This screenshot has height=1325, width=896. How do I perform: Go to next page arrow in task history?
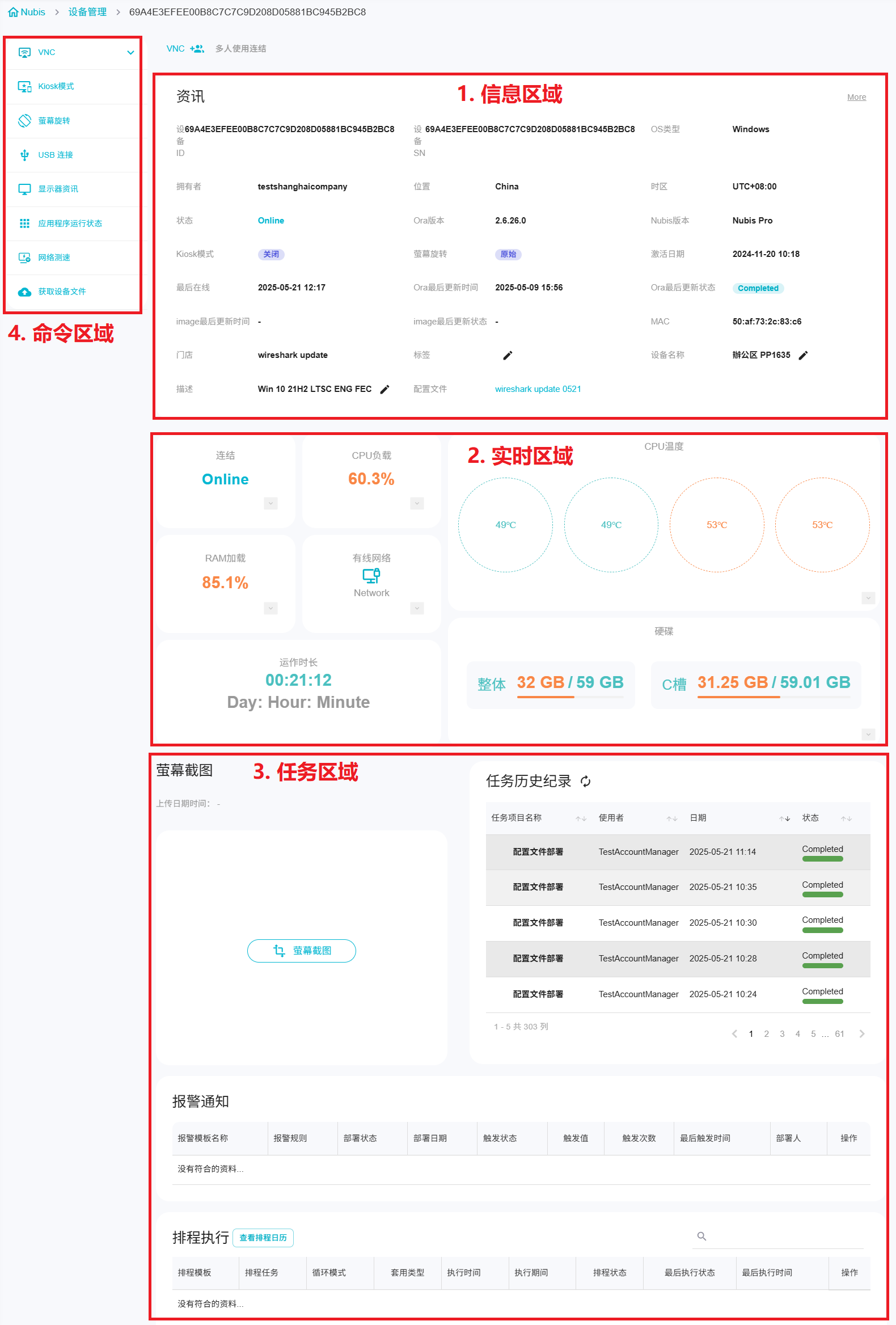(862, 1033)
